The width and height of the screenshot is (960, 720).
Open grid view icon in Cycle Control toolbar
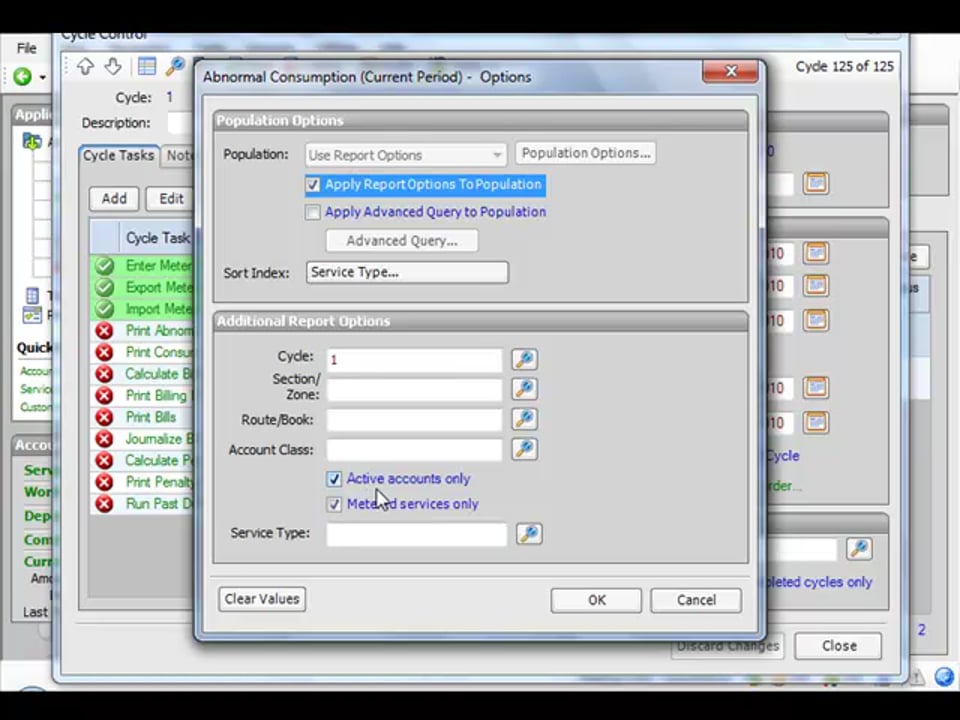147,66
